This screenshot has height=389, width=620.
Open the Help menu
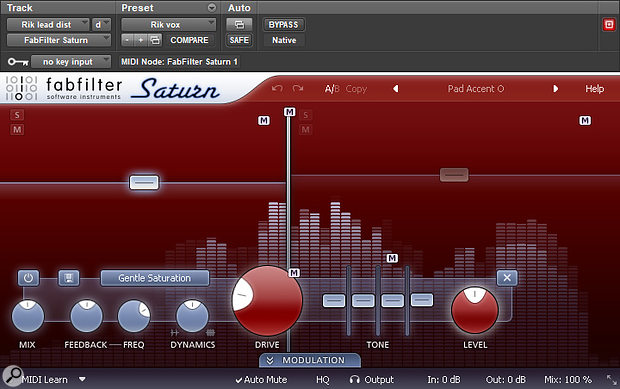(594, 89)
